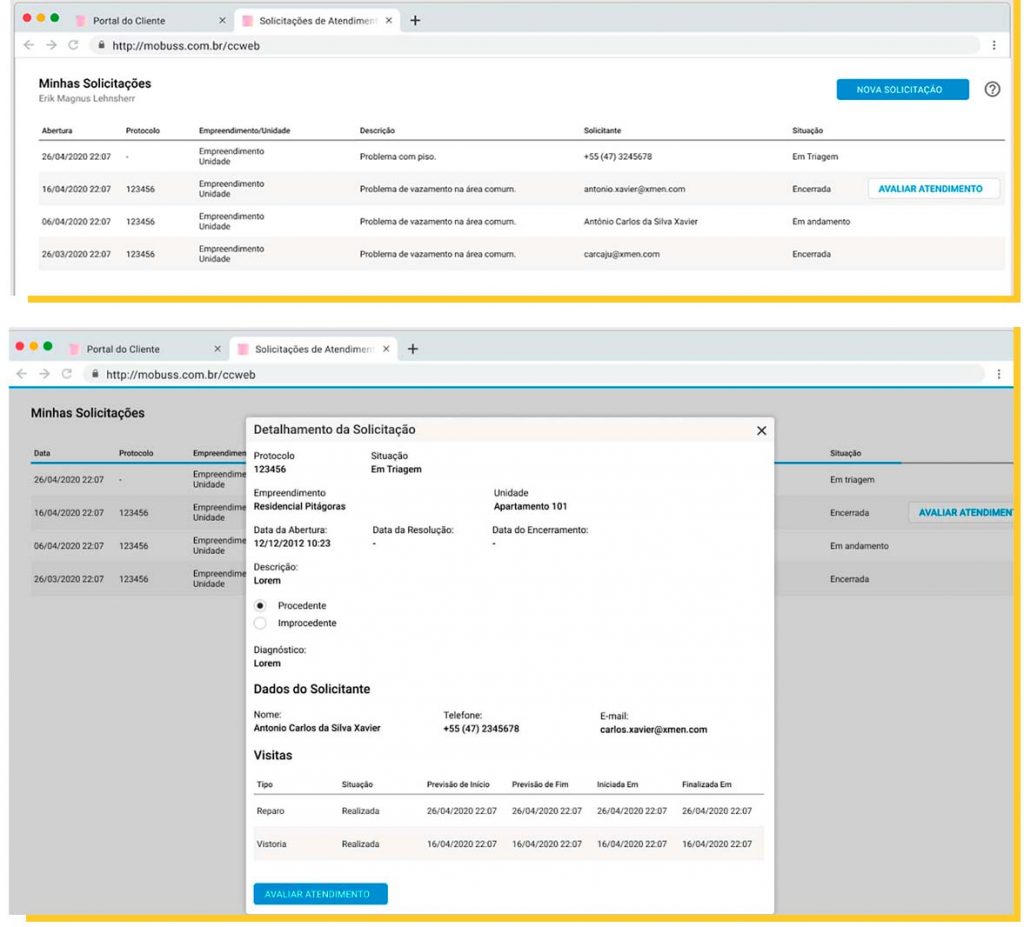Click the Finalizada Em column header
This screenshot has width=1024, height=927.
[x=707, y=785]
